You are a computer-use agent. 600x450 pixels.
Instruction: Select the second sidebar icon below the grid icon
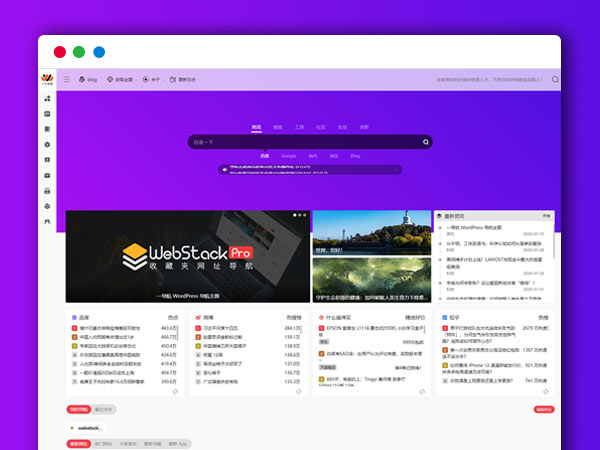(47, 114)
